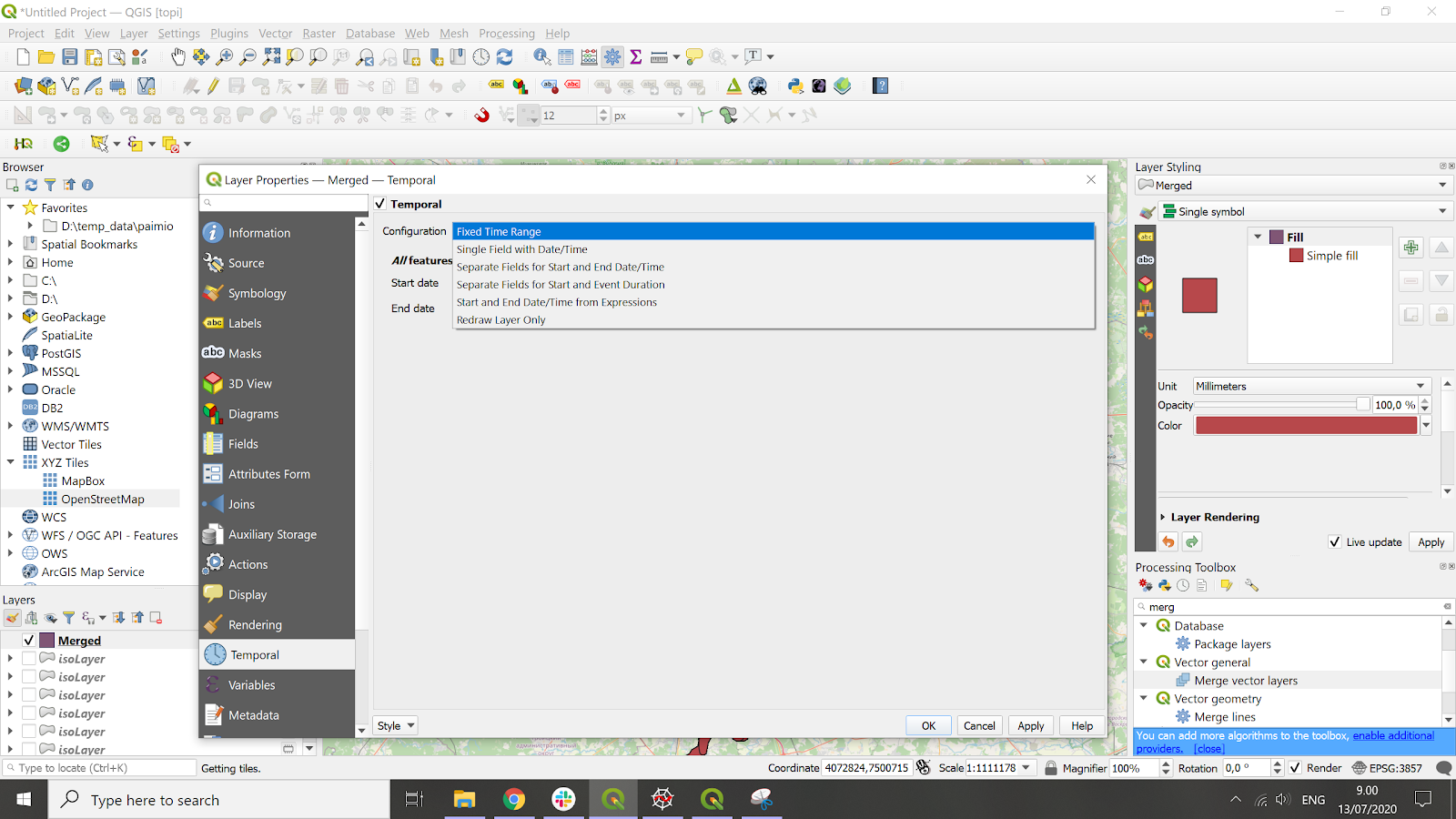
Task: Click Help in Layer Properties dialog
Action: point(1082,726)
